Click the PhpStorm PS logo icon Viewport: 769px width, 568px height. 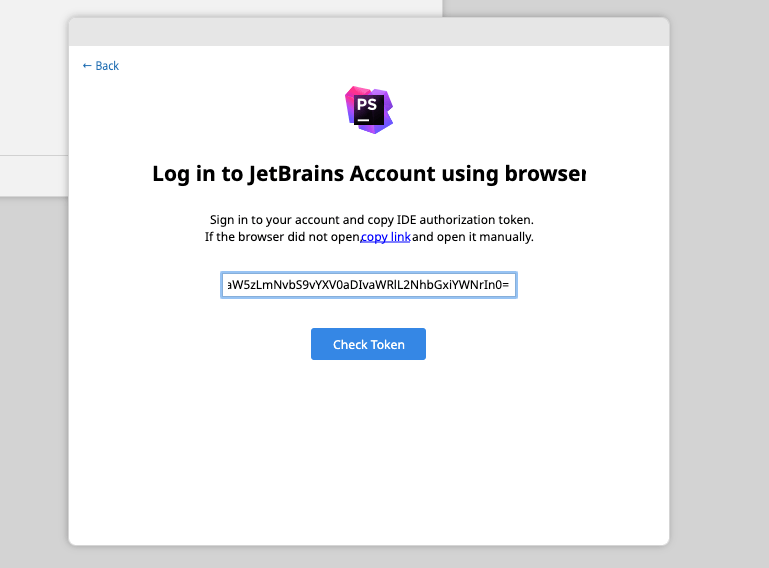point(369,110)
